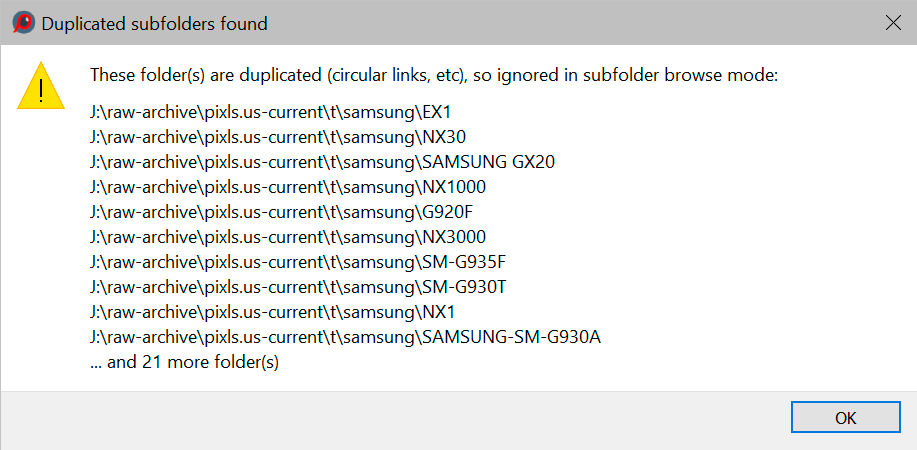The image size is (917, 450).
Task: Click the SAMSUNG-SM-G930A folder path
Action: [345, 337]
